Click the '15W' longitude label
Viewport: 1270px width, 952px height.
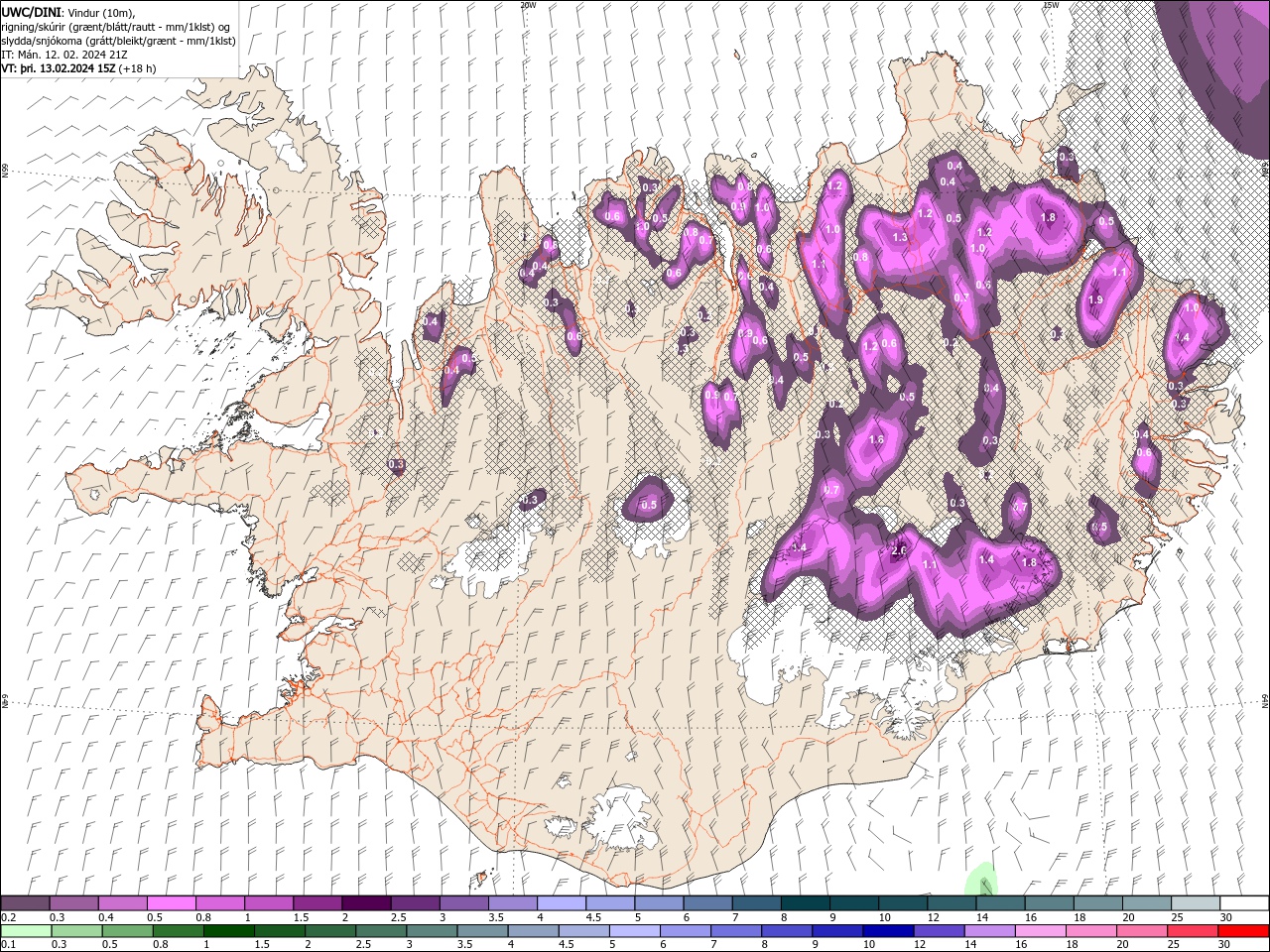[x=1051, y=5]
